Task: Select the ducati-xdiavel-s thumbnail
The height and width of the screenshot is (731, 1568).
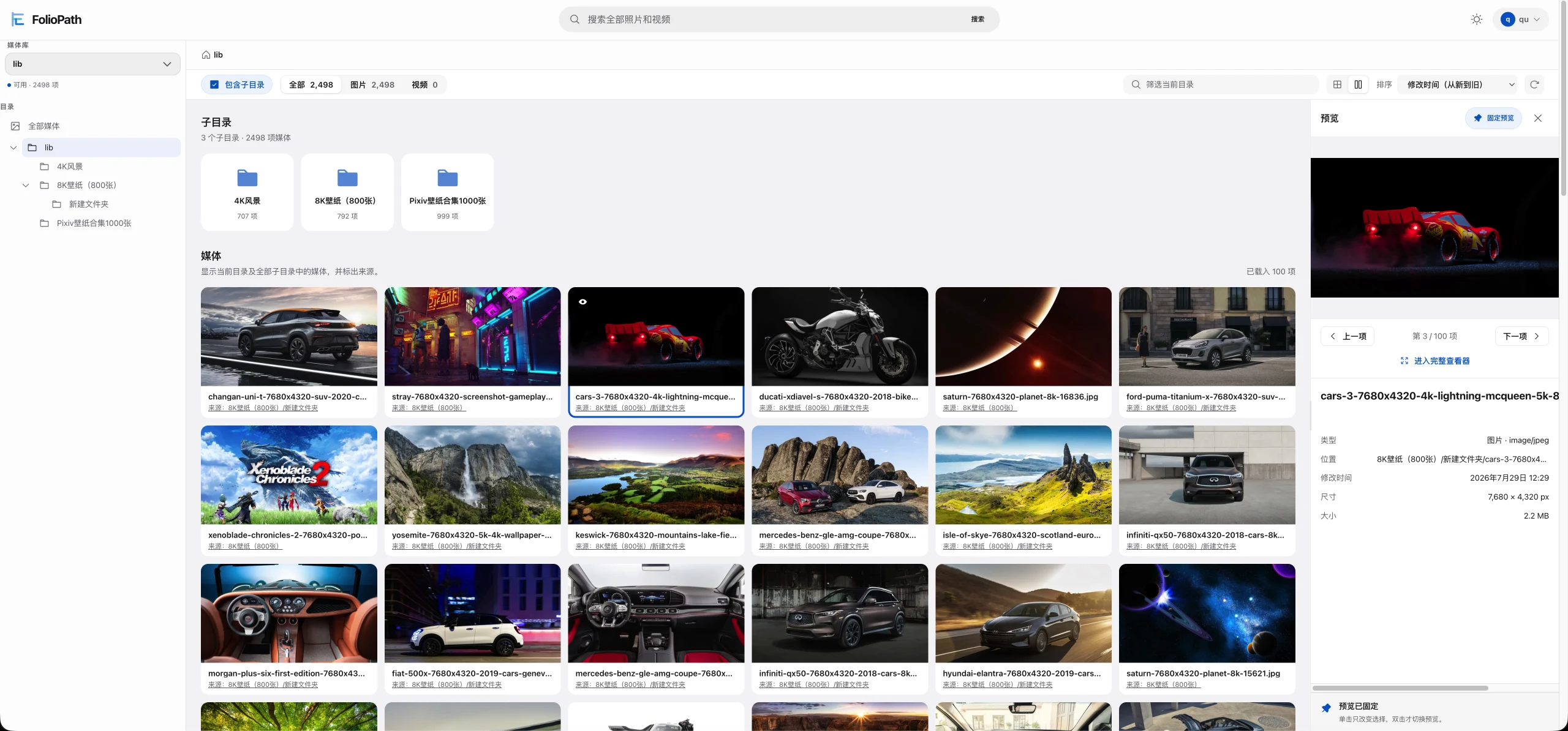Action: point(840,337)
